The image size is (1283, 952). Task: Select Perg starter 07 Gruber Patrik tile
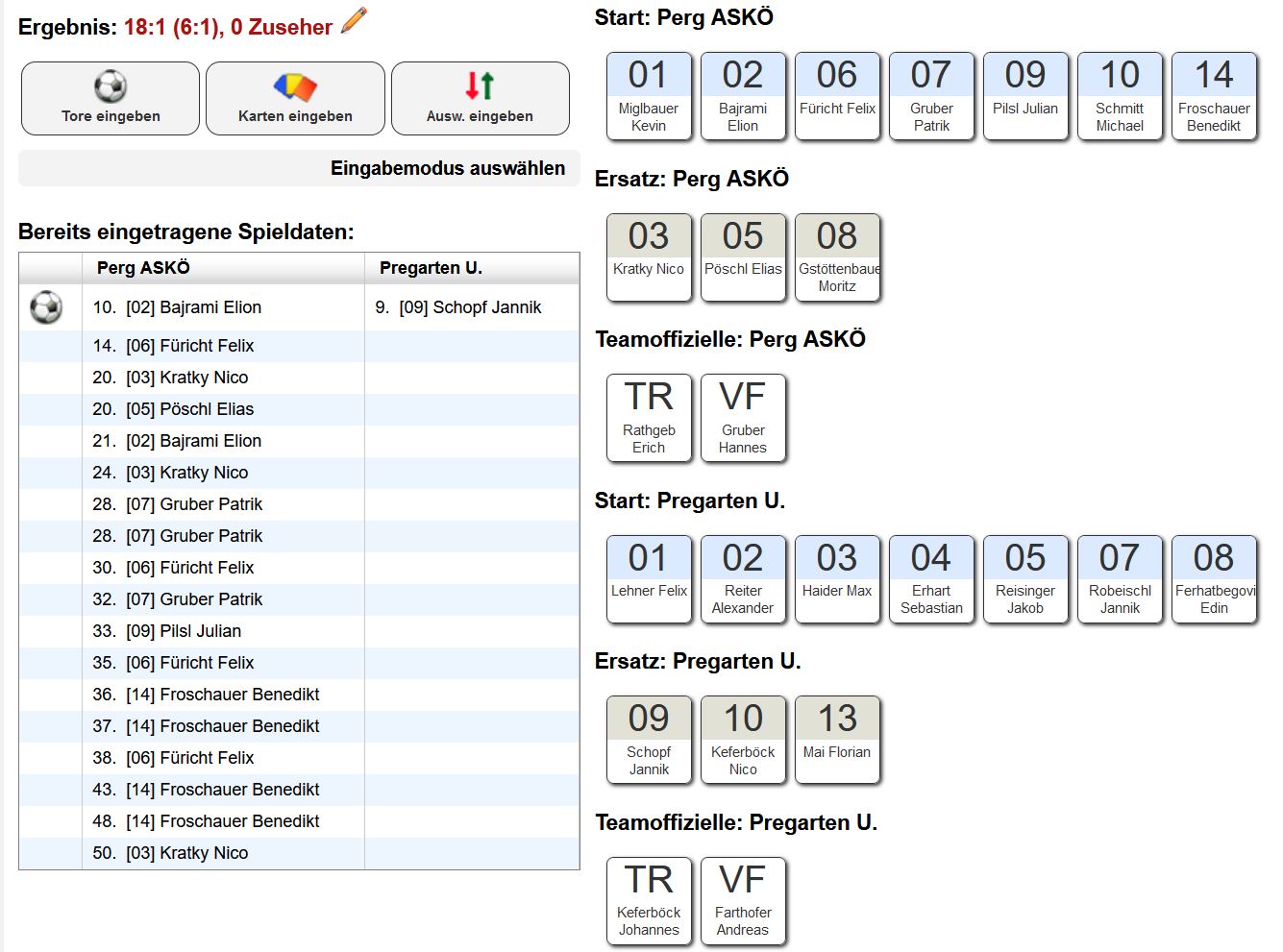pyautogui.click(x=931, y=96)
